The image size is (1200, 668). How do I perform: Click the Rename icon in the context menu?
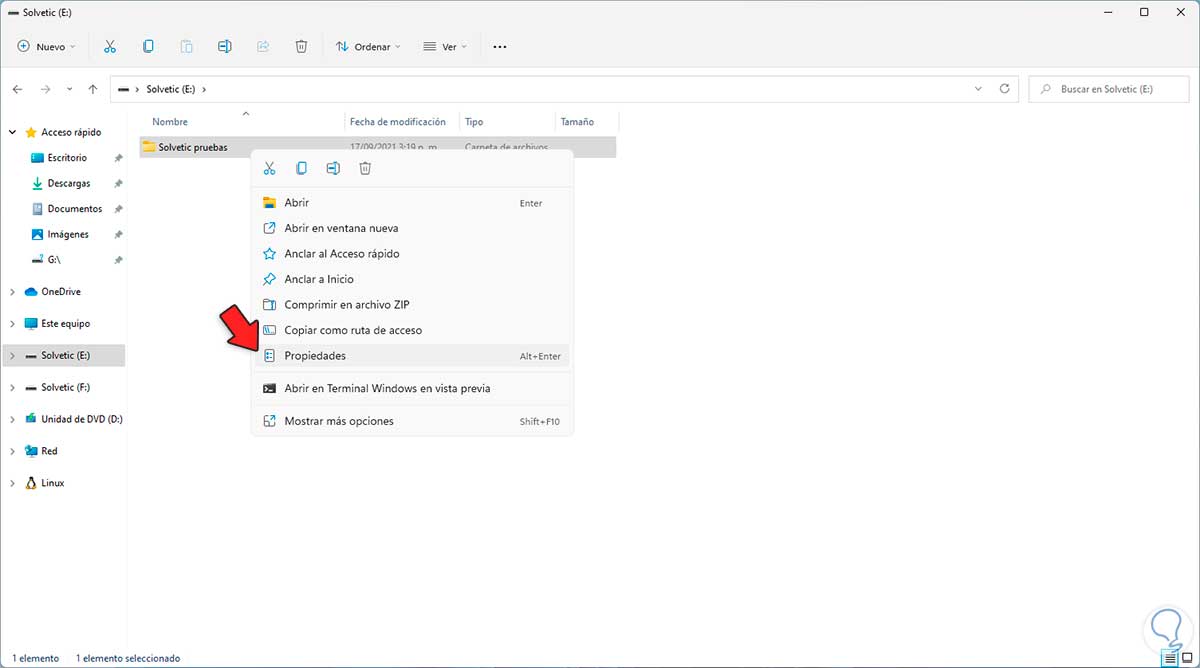tap(333, 168)
